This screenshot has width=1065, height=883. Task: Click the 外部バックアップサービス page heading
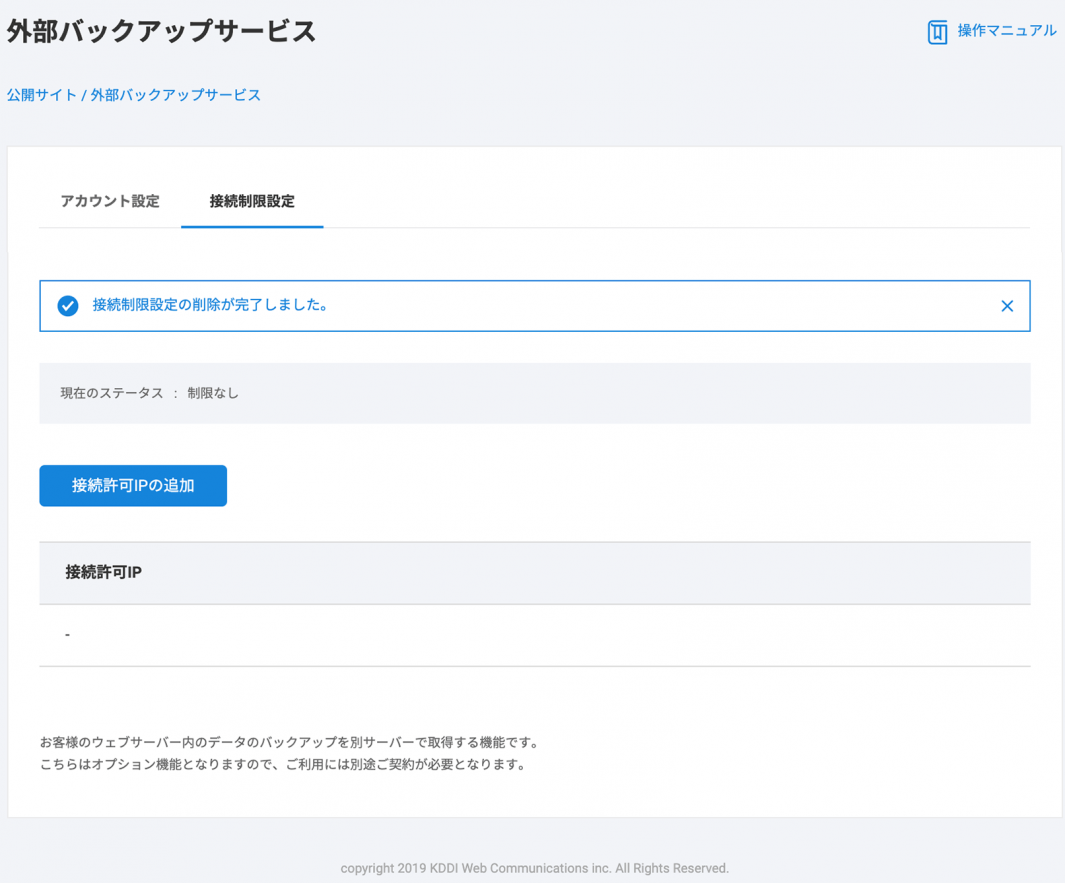pyautogui.click(x=161, y=32)
